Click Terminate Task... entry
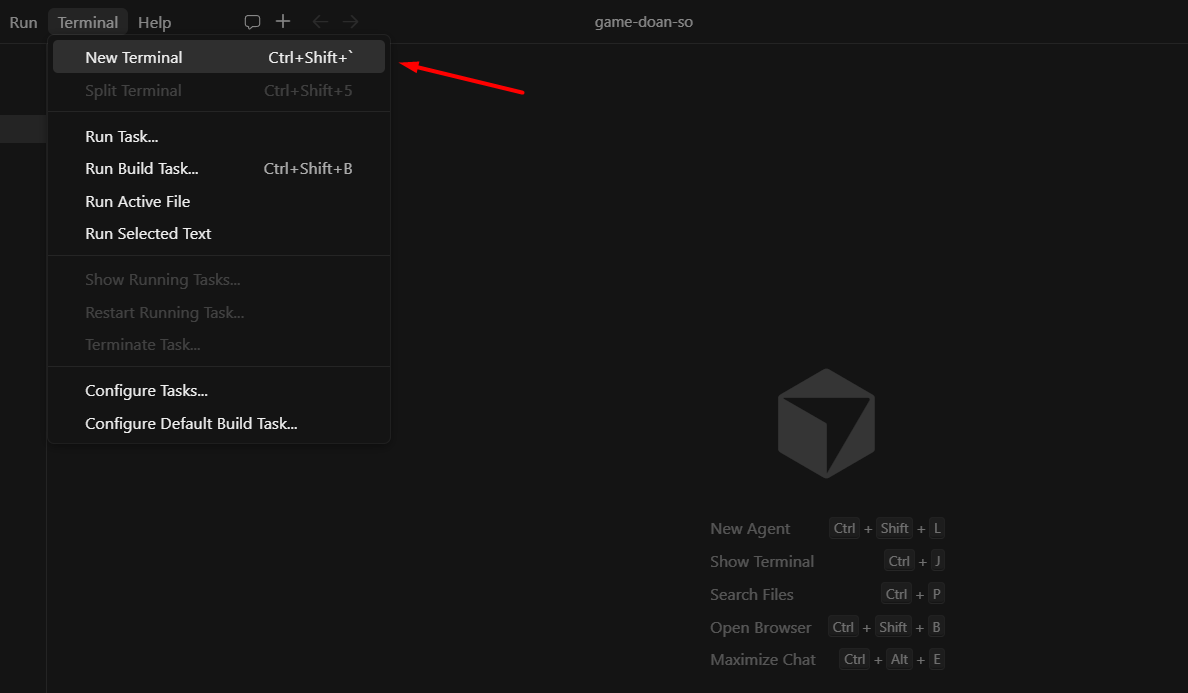Screen dimensions: 1188x693 click(219, 345)
